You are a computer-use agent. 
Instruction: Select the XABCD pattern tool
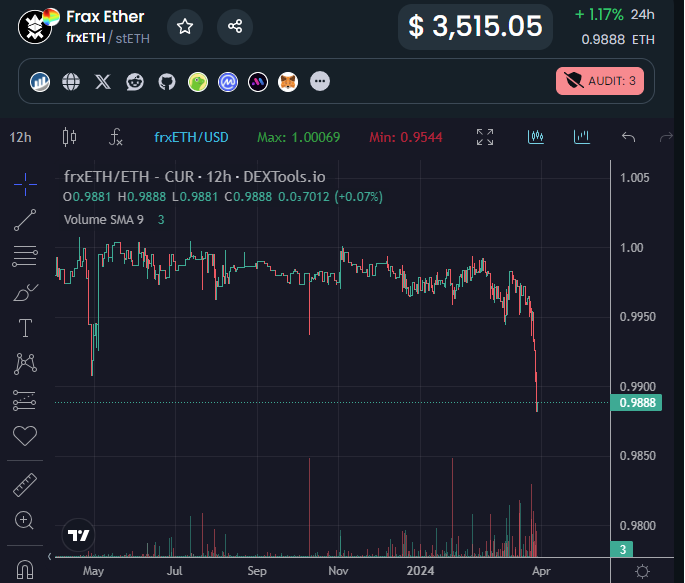click(25, 364)
